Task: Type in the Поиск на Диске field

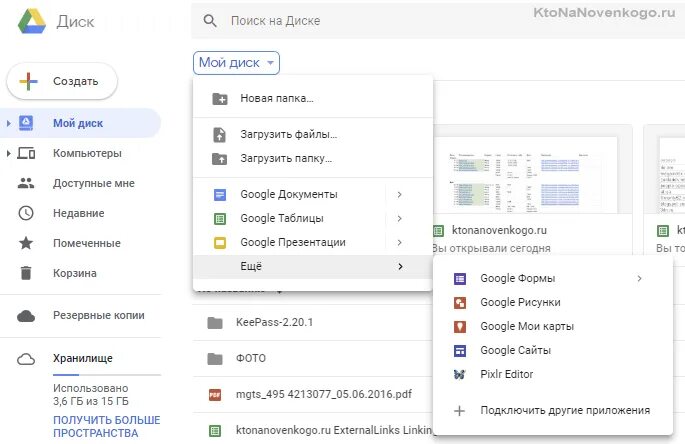Action: (x=400, y=20)
